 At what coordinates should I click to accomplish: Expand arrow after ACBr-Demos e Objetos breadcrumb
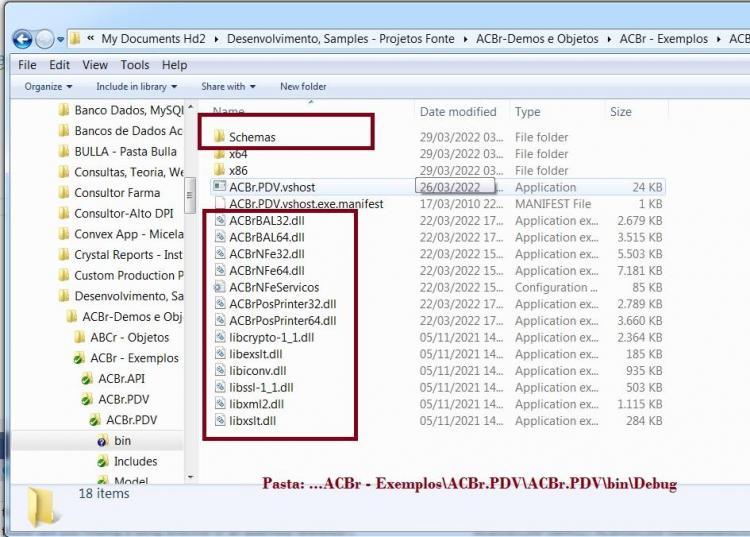click(609, 39)
